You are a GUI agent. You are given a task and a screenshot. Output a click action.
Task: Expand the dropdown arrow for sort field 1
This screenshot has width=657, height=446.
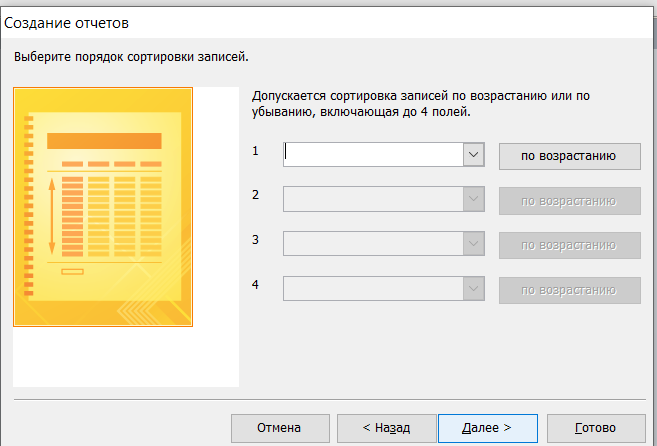pos(473,155)
